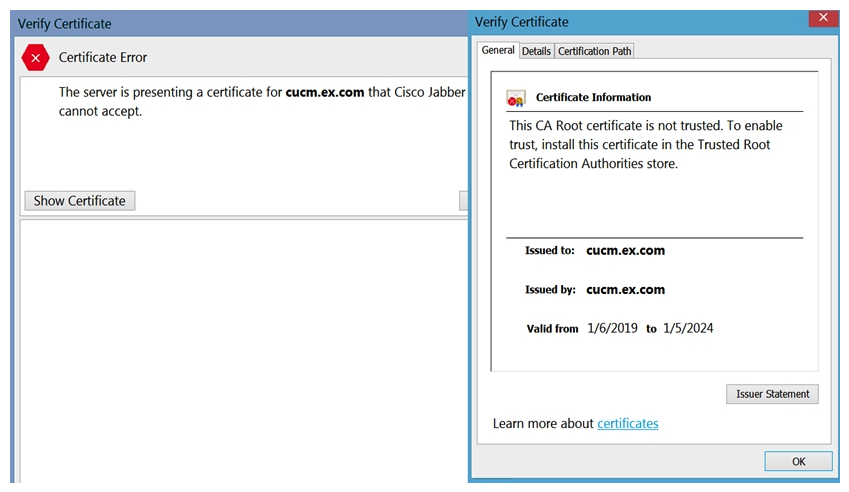Select the Issued by cucm.ex.com value

625,290
